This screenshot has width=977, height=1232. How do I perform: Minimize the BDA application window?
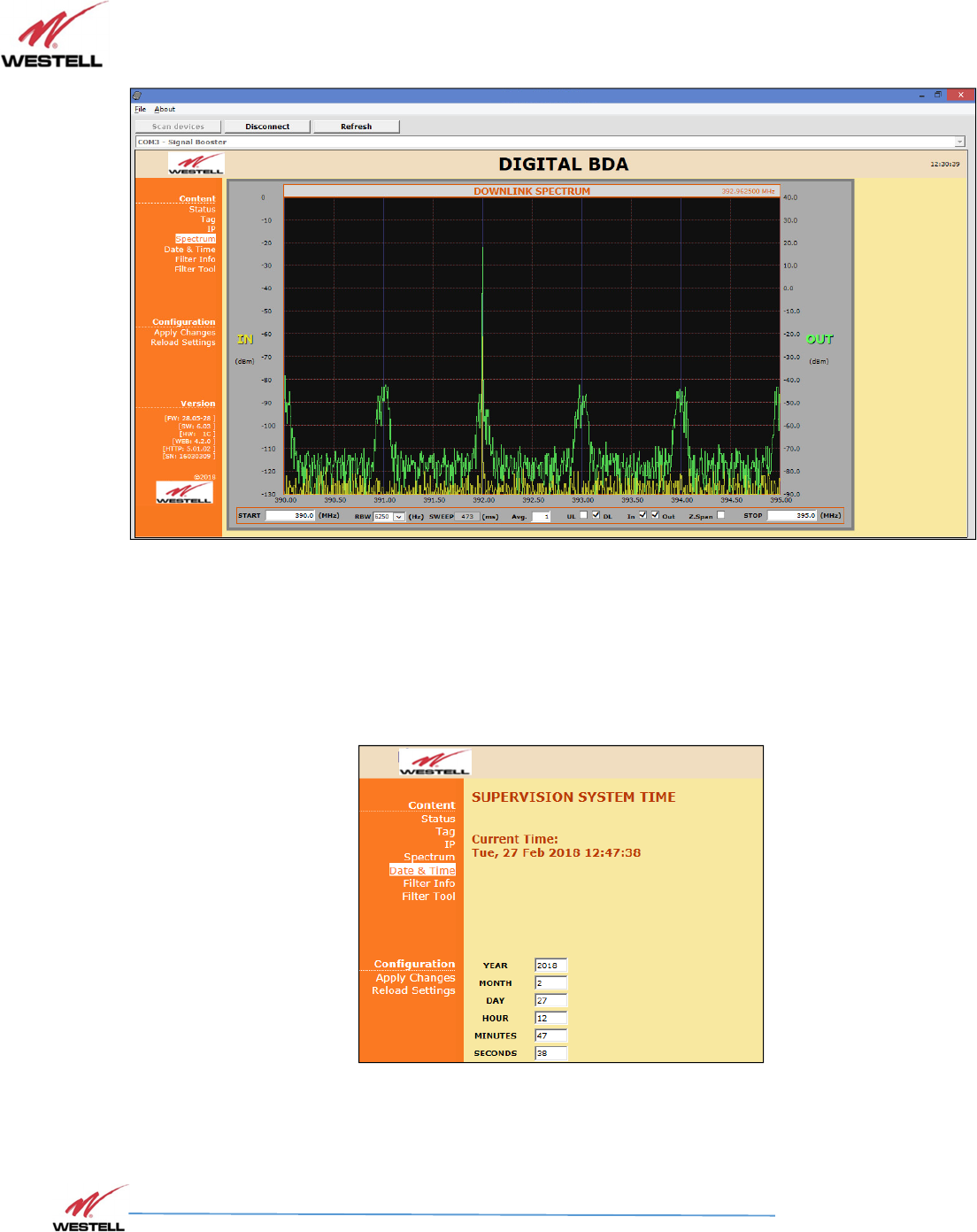tap(921, 95)
